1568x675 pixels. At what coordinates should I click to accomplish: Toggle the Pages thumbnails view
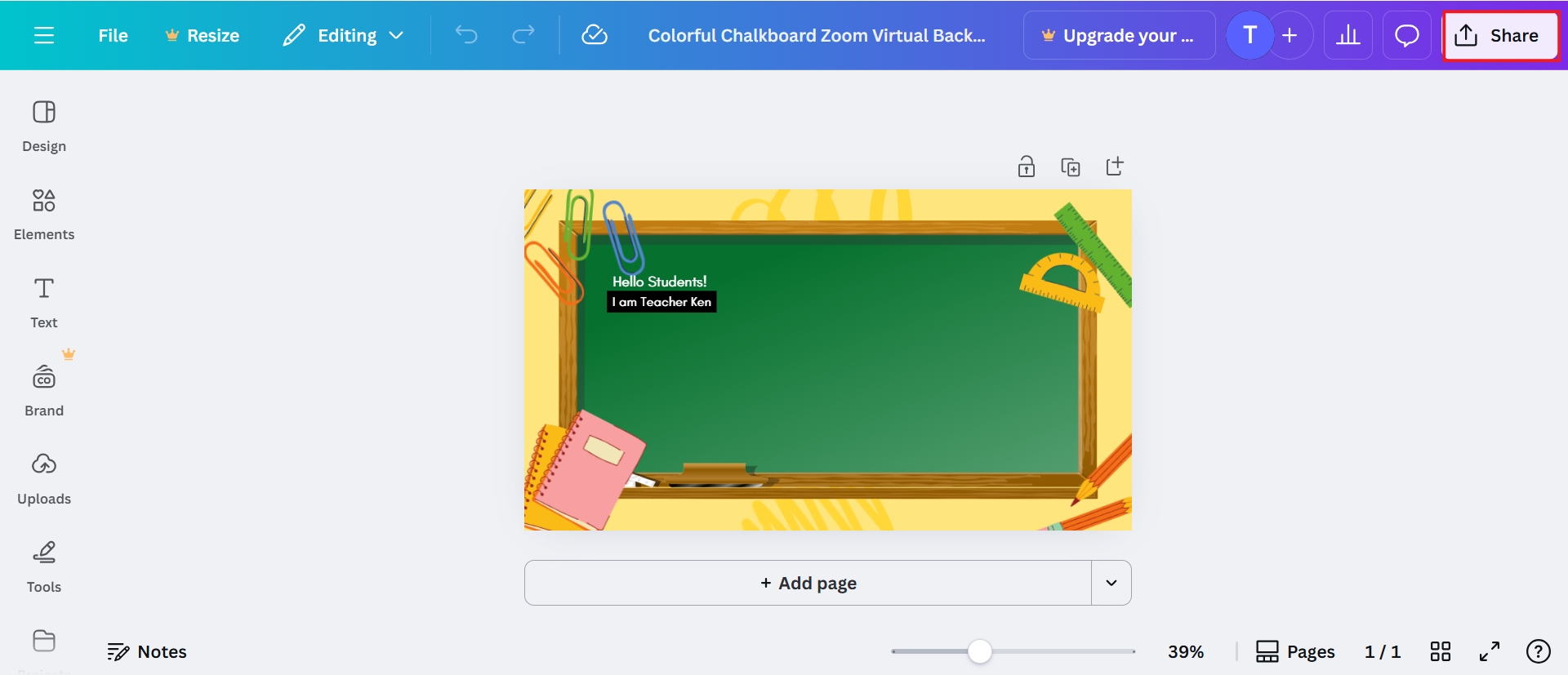coord(1295,651)
